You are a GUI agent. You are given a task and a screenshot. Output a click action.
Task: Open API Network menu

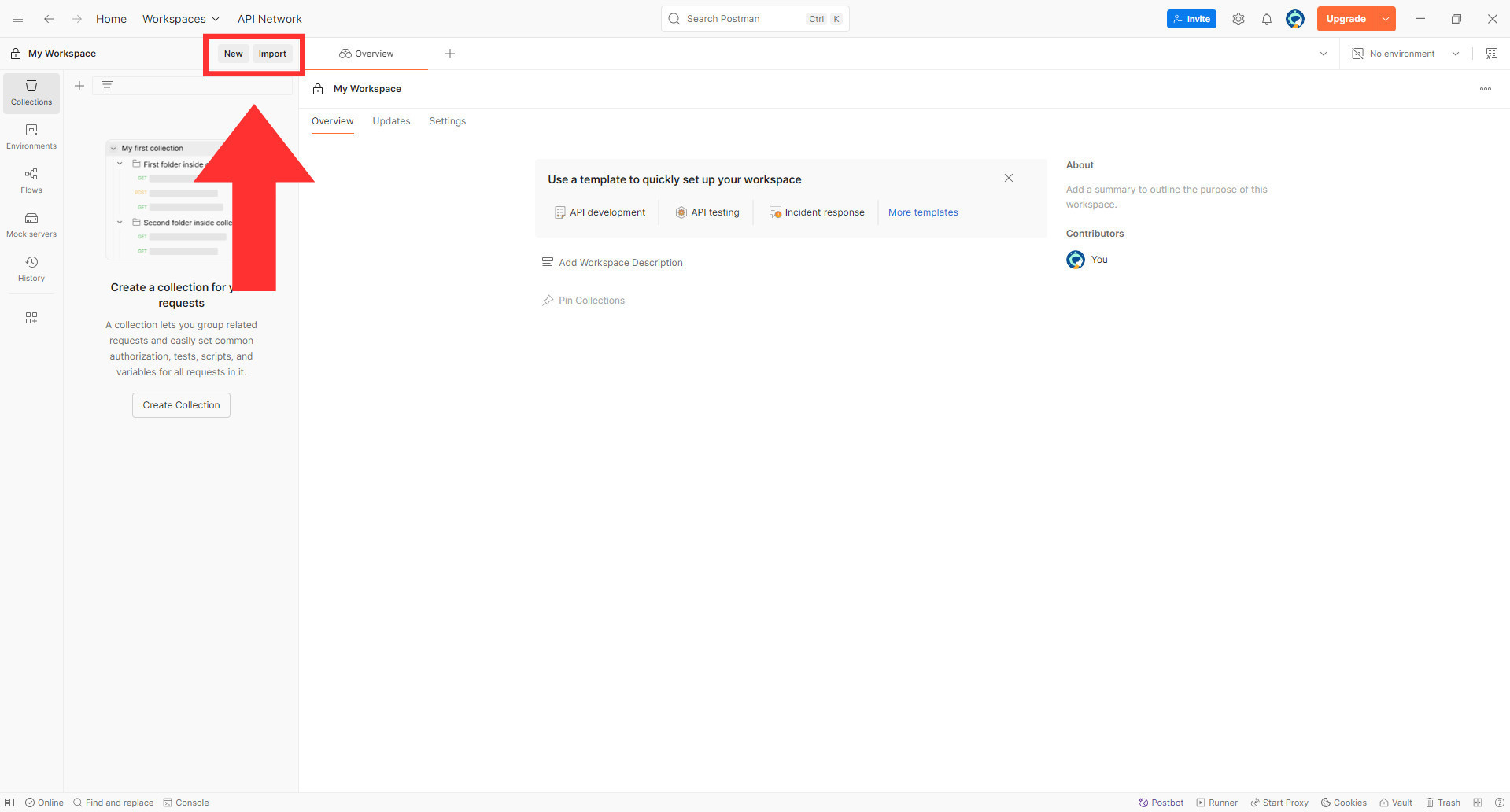click(270, 19)
